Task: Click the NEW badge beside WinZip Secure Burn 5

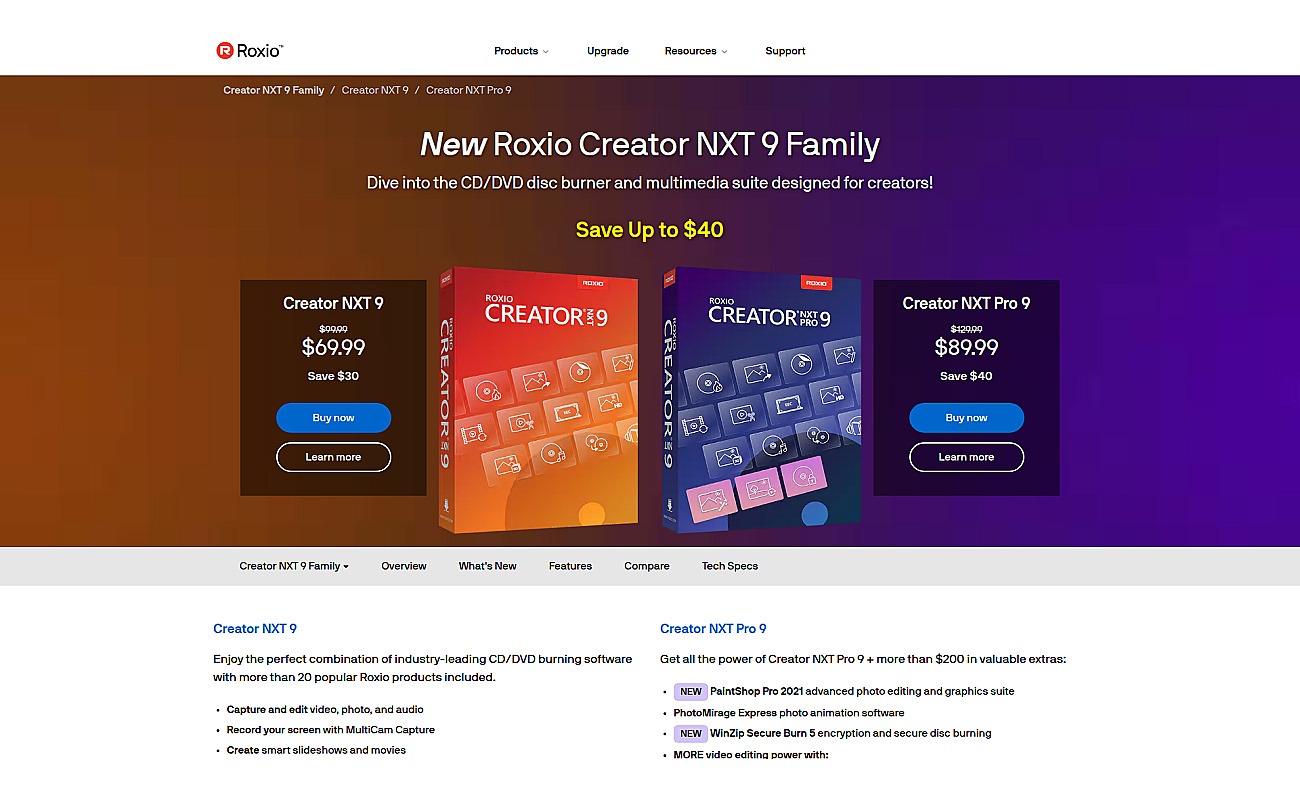Action: click(691, 733)
